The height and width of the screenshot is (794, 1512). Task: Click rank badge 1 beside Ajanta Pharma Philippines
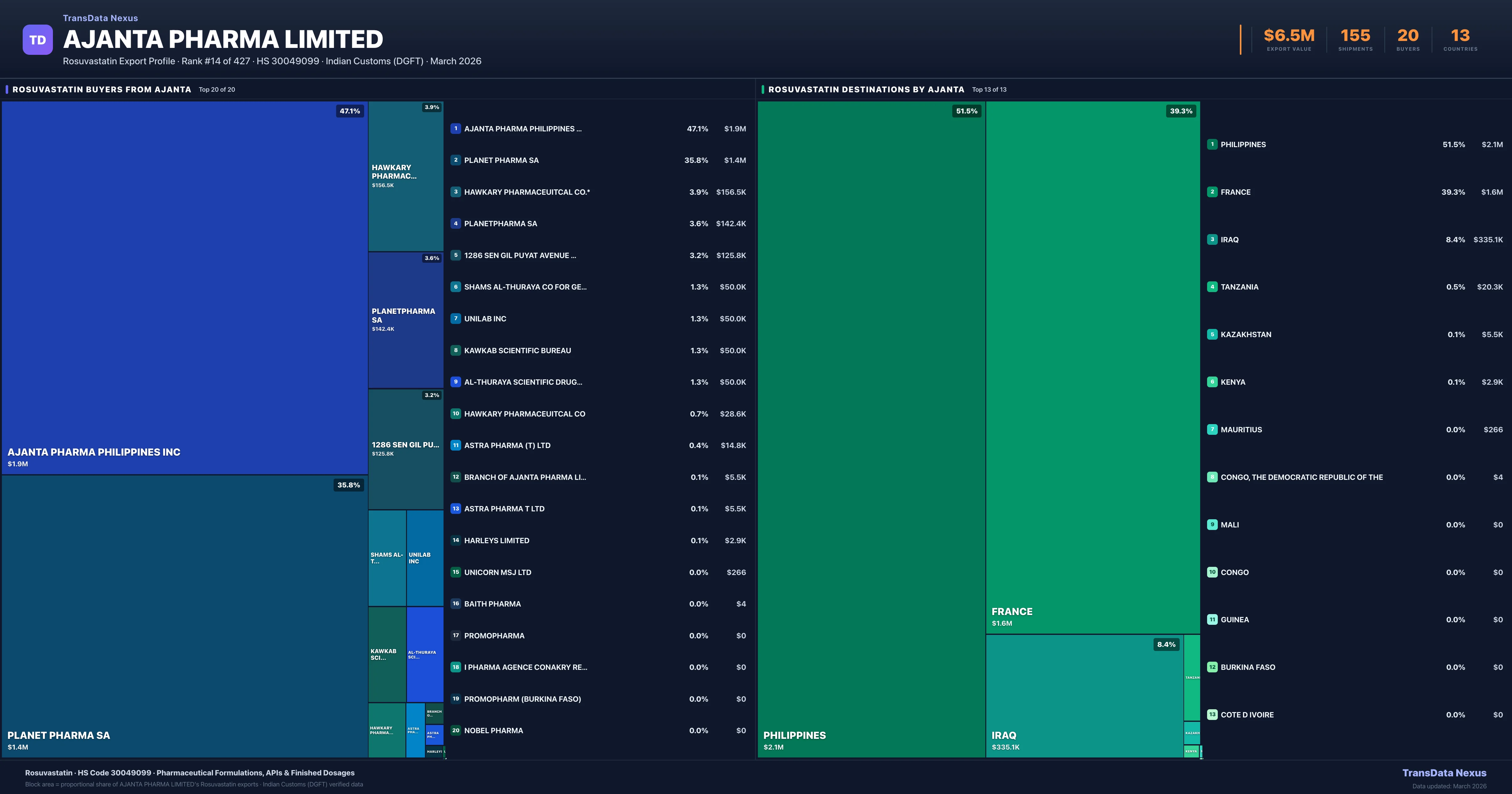coord(455,129)
